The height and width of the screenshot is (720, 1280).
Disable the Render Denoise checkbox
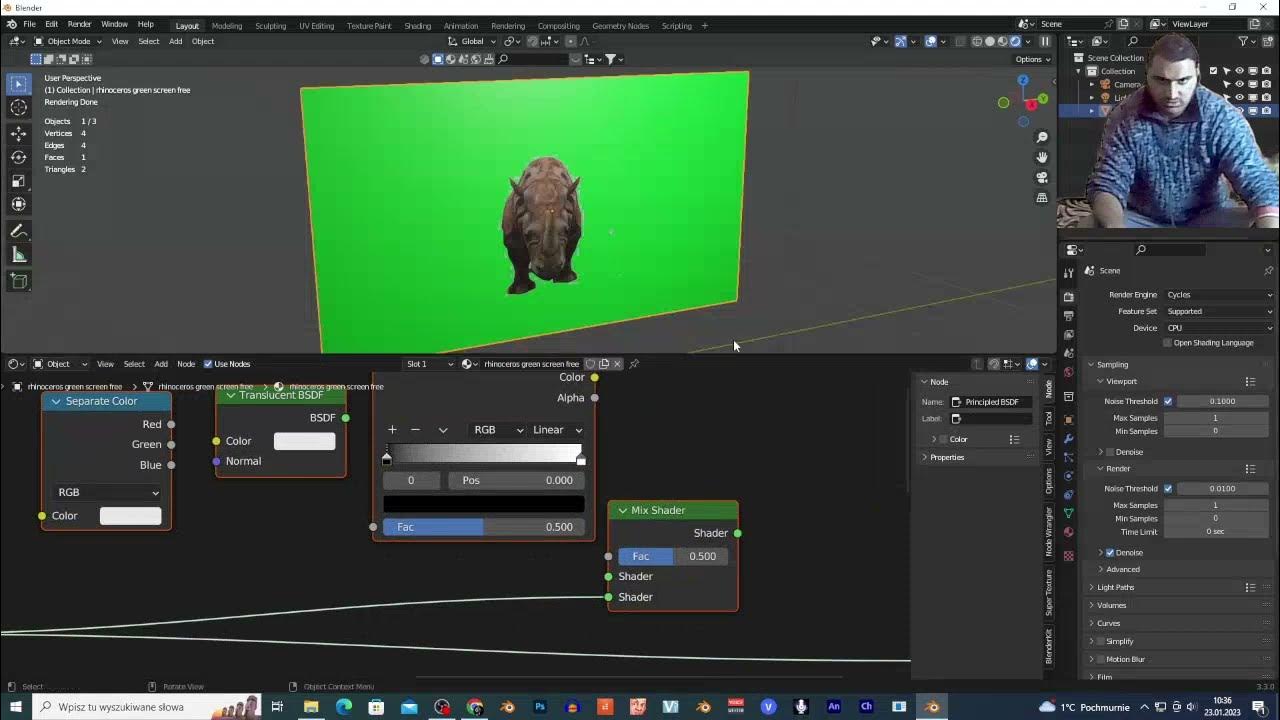click(x=1110, y=553)
